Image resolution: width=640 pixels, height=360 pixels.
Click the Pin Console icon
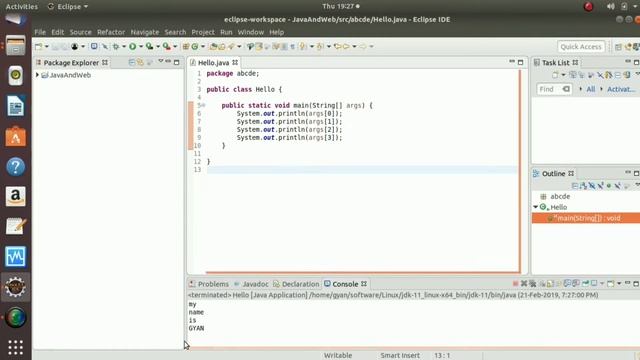pos(585,284)
